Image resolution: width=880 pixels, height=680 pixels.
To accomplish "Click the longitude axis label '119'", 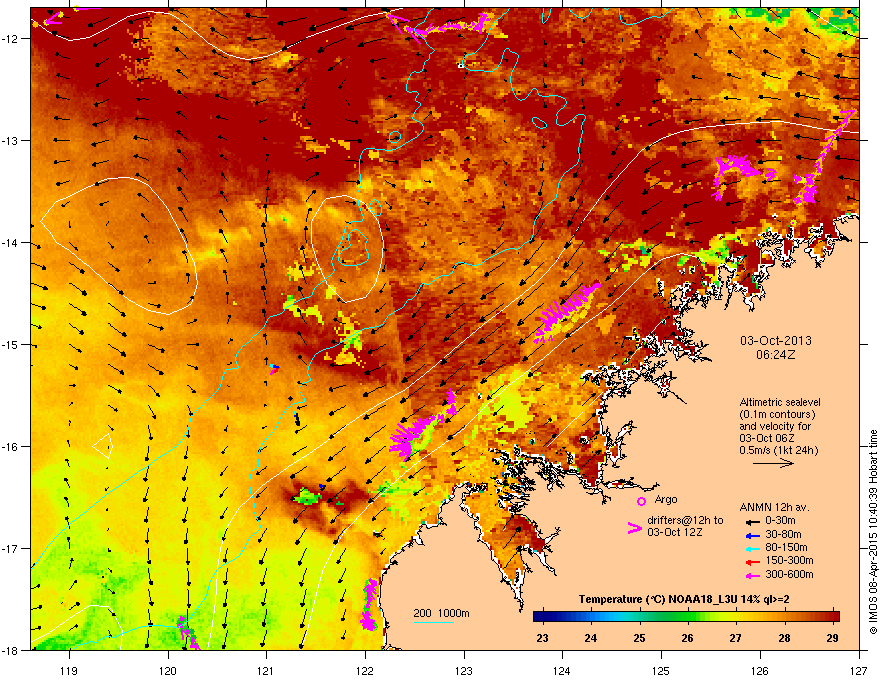I will pos(69,670).
